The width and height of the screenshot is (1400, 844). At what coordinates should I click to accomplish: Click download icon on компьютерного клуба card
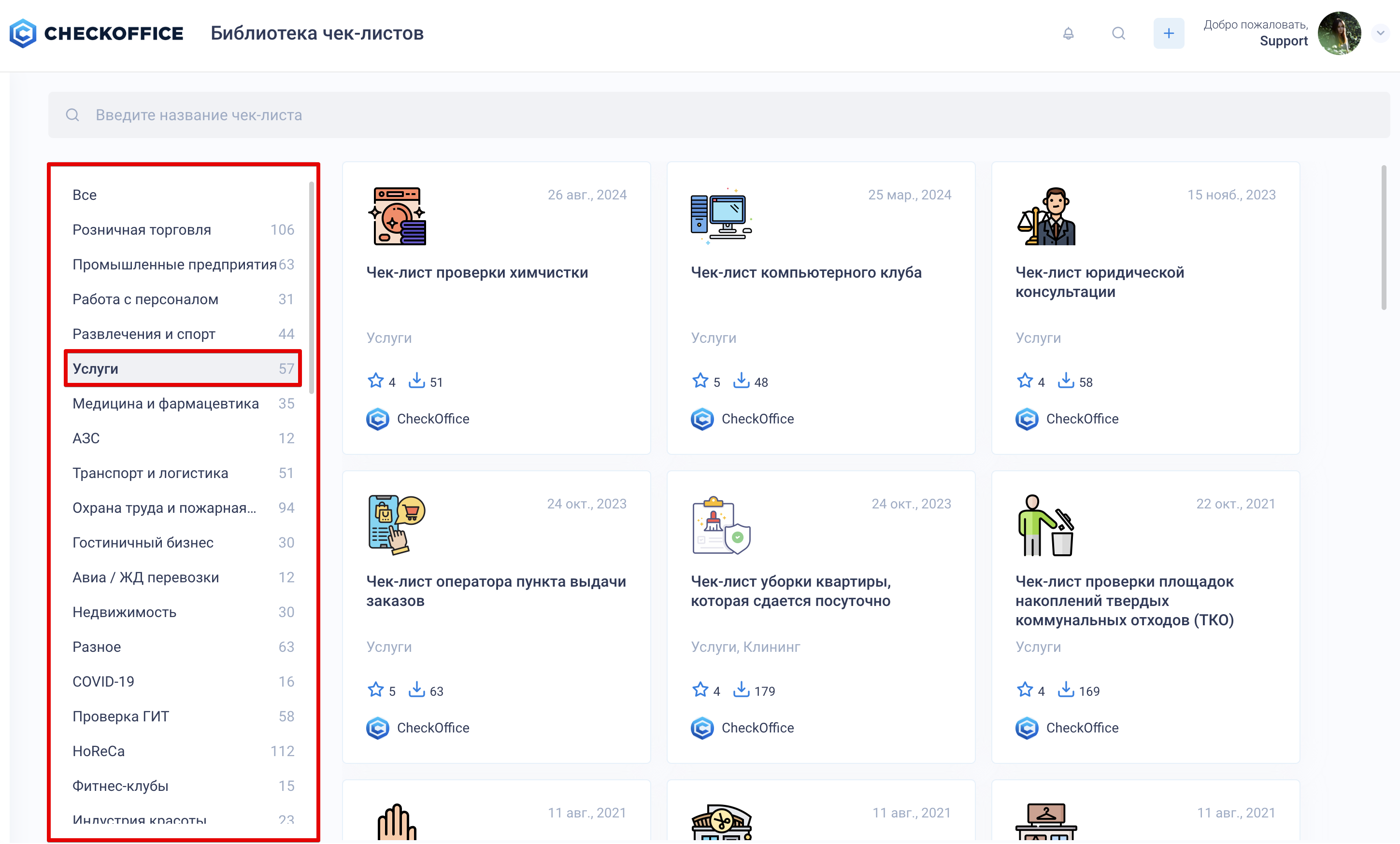coord(741,380)
